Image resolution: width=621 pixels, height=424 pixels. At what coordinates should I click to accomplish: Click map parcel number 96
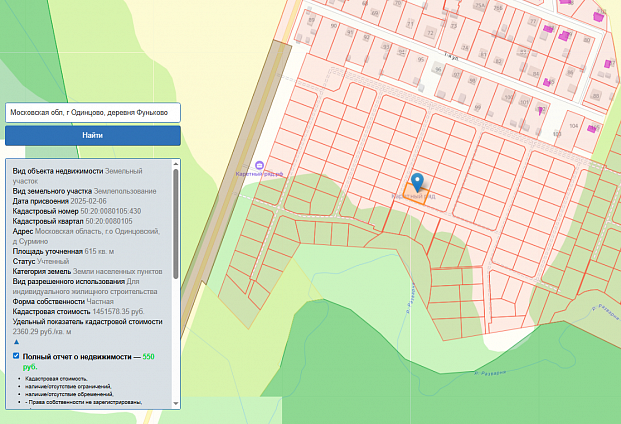tap(438, 70)
